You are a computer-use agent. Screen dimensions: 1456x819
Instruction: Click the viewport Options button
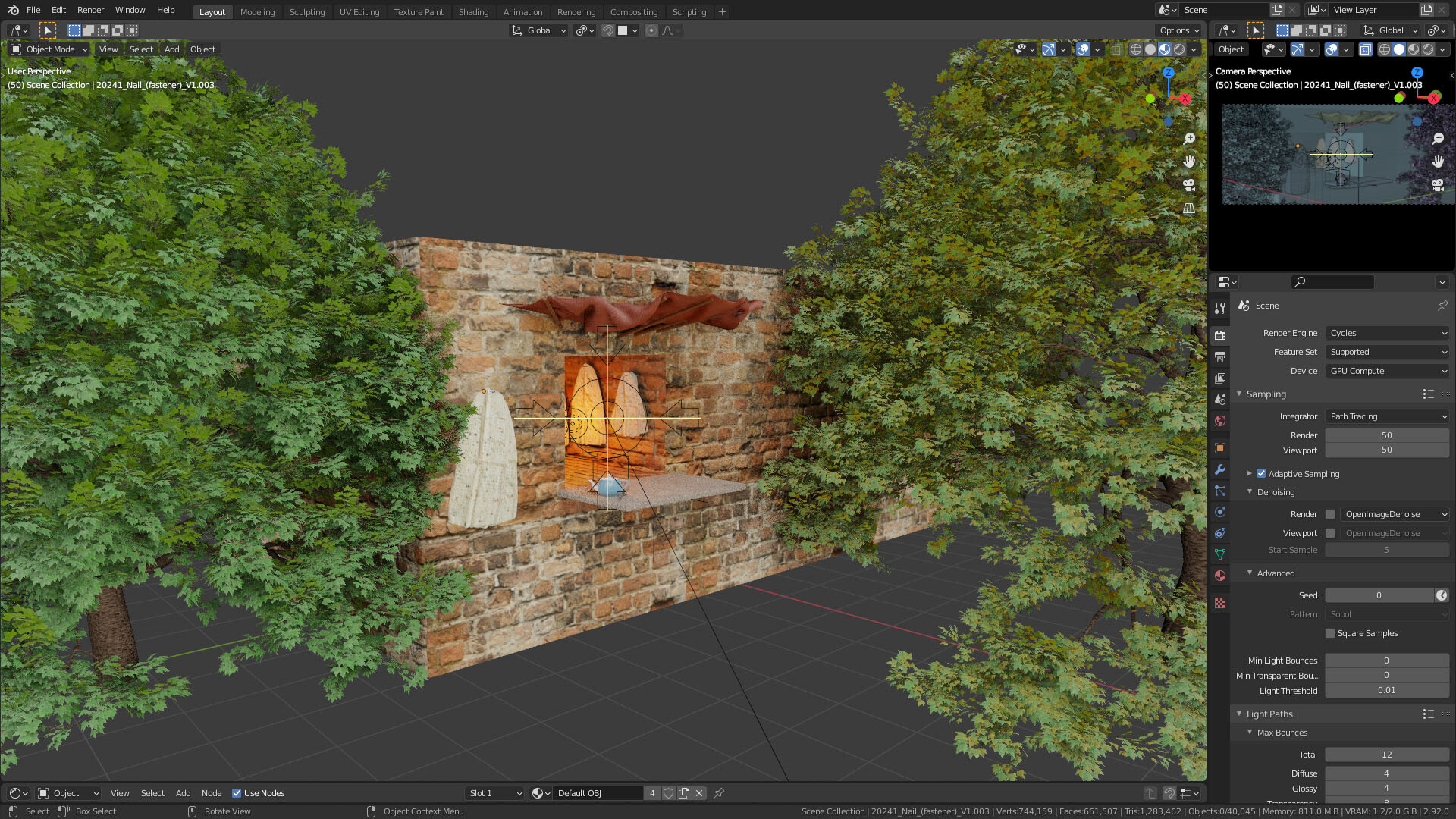pos(1179,30)
